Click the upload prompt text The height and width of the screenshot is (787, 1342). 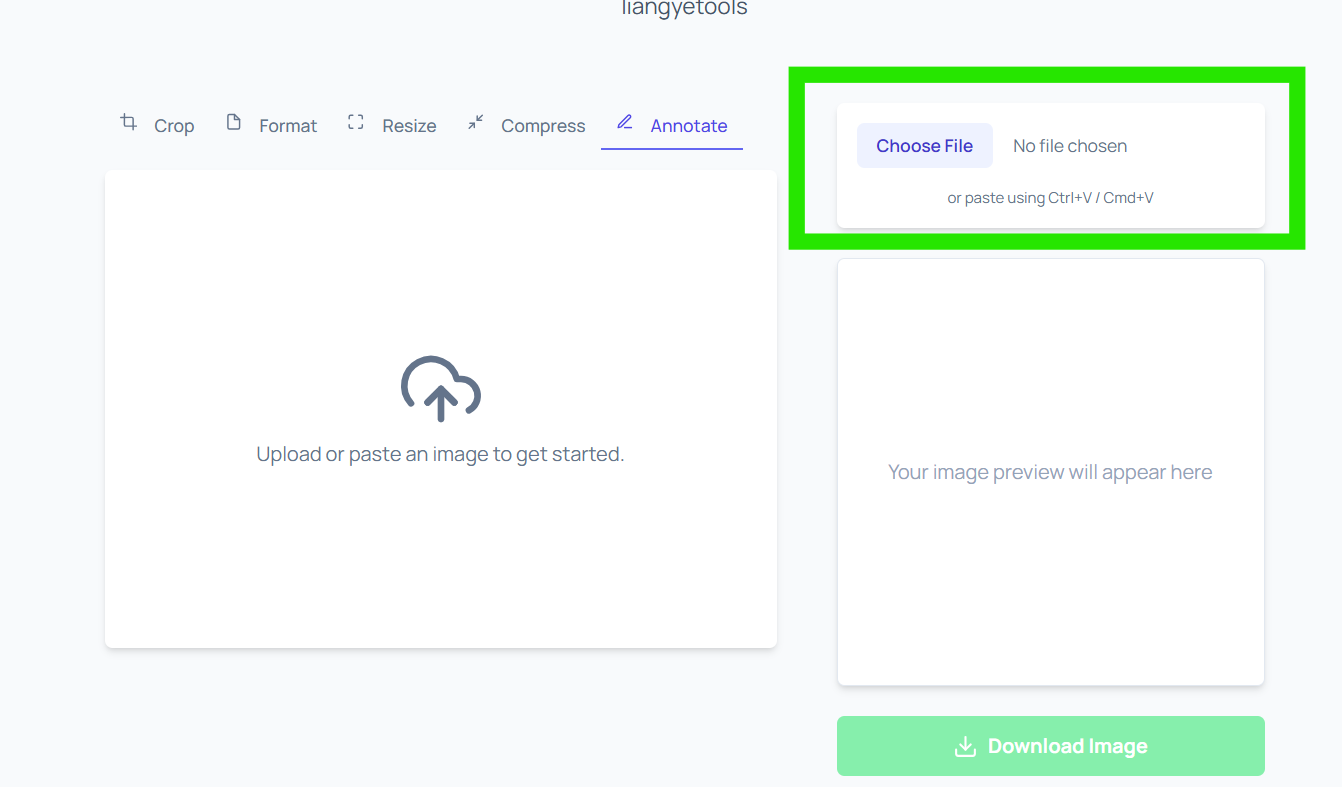coord(440,453)
